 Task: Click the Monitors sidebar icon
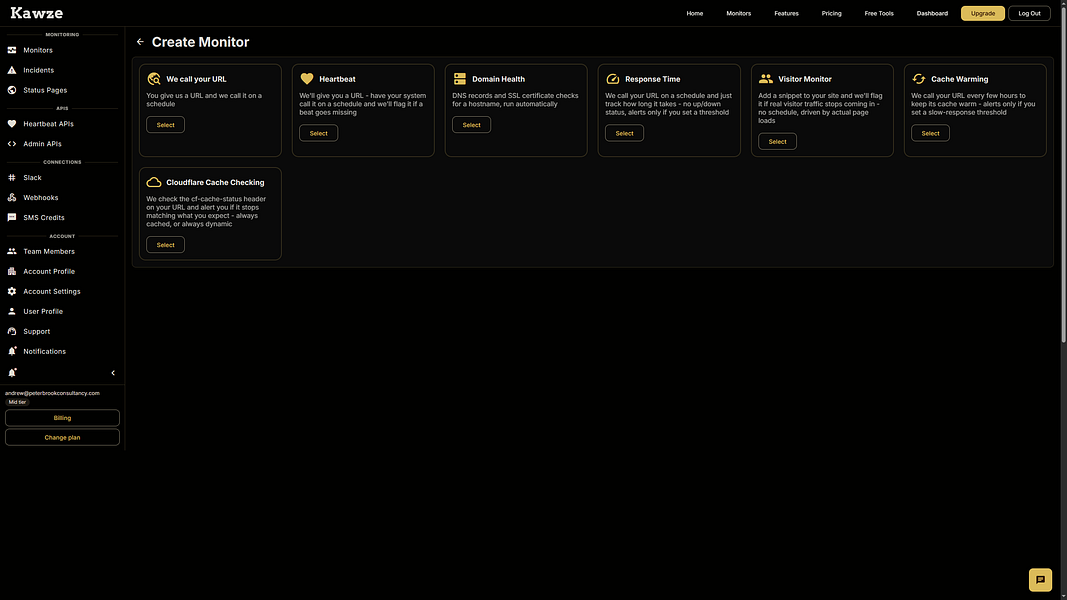pyautogui.click(x=12, y=50)
